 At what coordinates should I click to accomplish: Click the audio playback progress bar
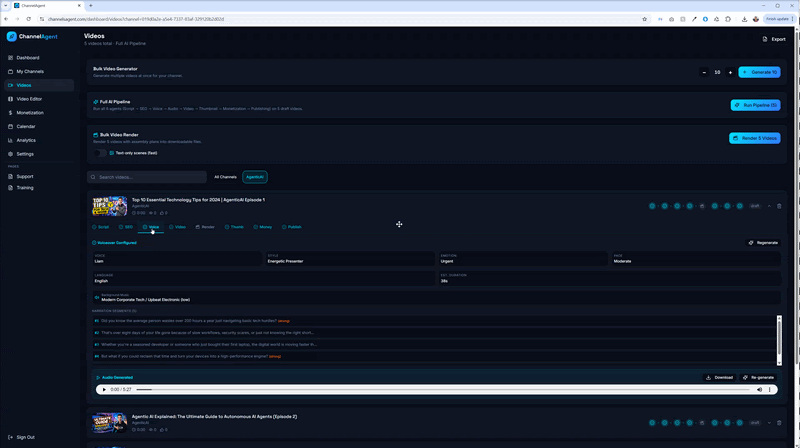[440, 389]
